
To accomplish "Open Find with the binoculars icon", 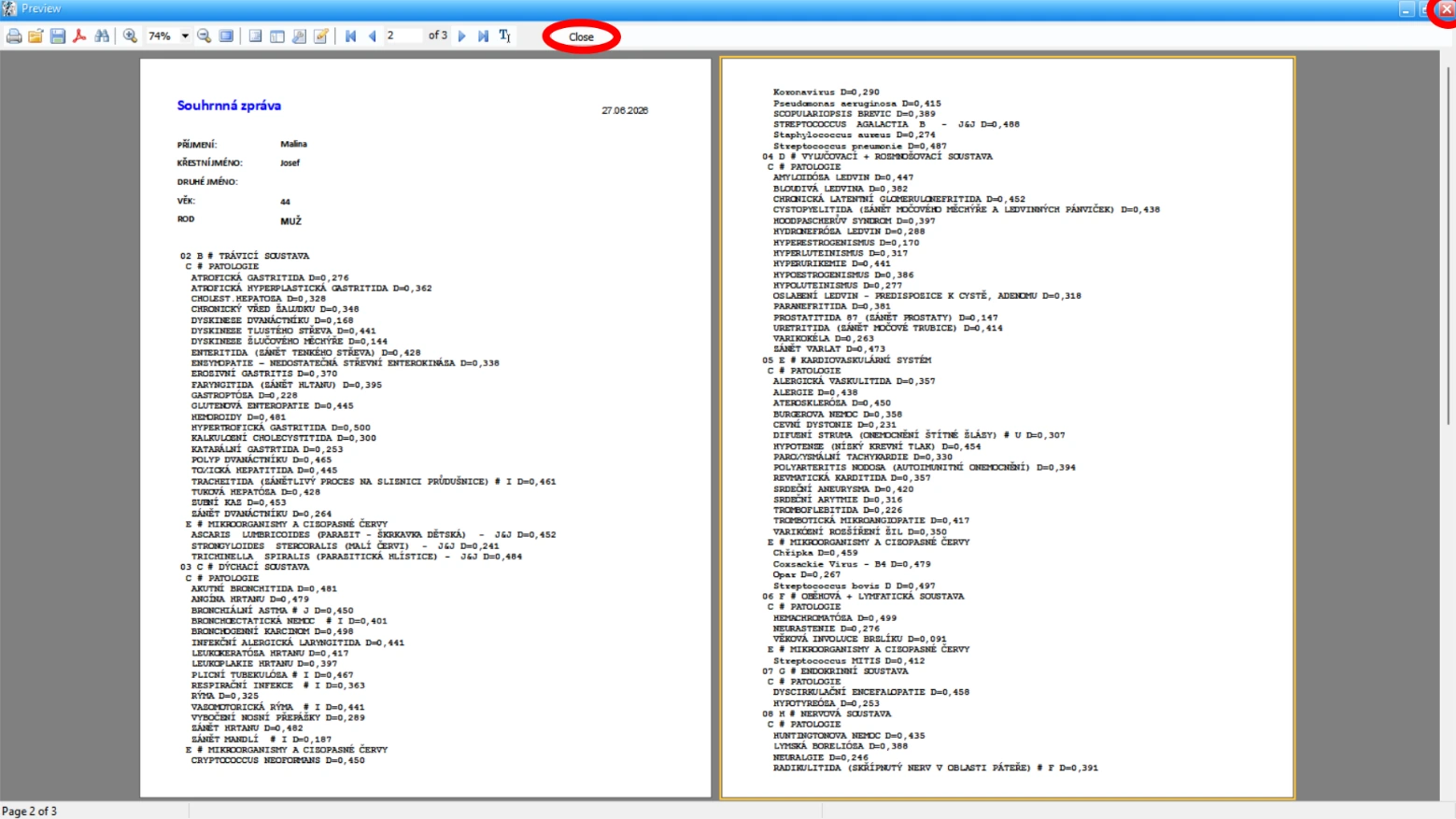I will (x=102, y=36).
